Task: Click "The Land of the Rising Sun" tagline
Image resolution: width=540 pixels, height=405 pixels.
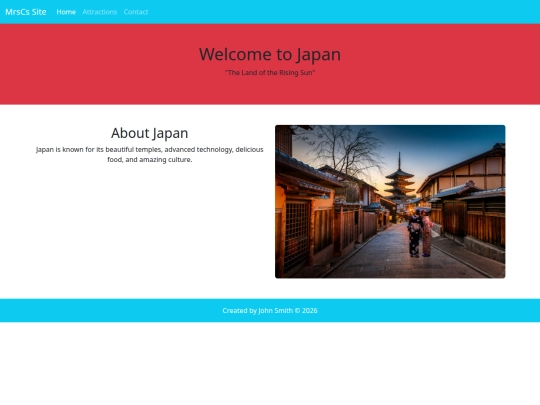Action: [x=270, y=73]
